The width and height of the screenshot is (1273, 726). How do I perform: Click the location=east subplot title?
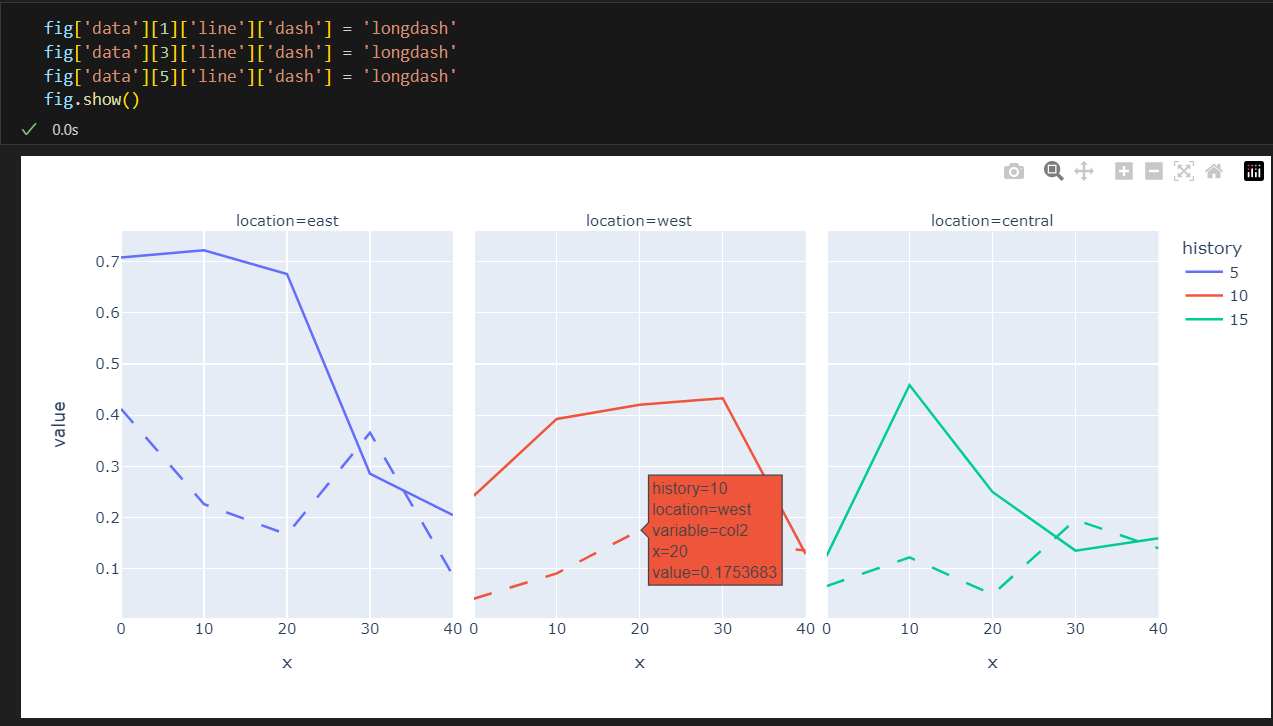click(x=287, y=220)
